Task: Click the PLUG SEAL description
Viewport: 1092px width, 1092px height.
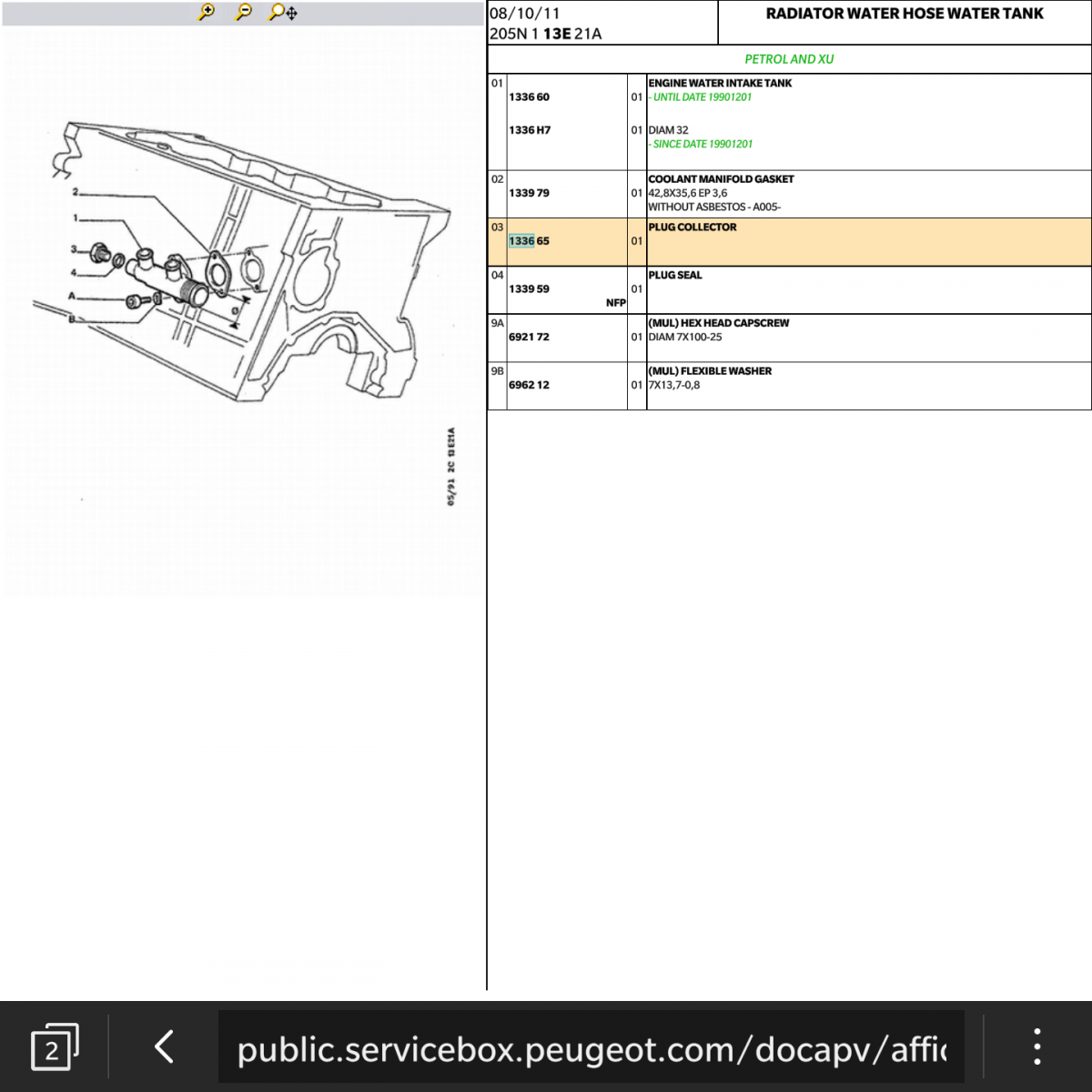Action: coord(675,275)
